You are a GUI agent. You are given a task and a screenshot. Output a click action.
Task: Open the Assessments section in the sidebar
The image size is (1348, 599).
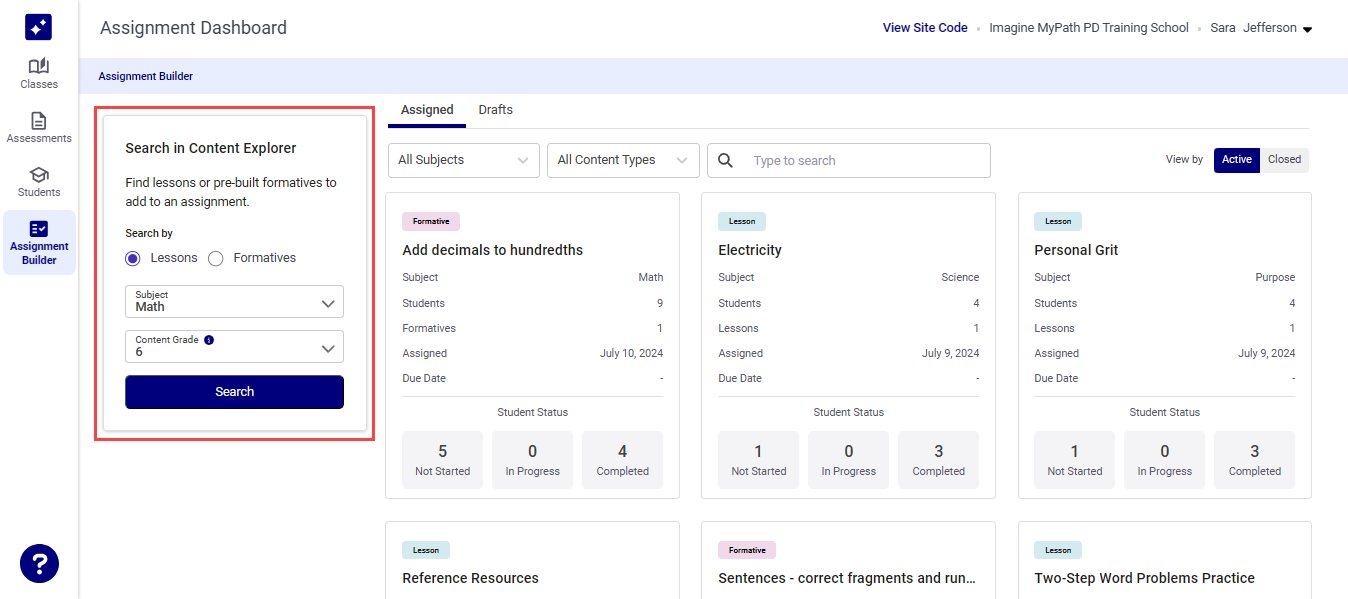pyautogui.click(x=39, y=125)
